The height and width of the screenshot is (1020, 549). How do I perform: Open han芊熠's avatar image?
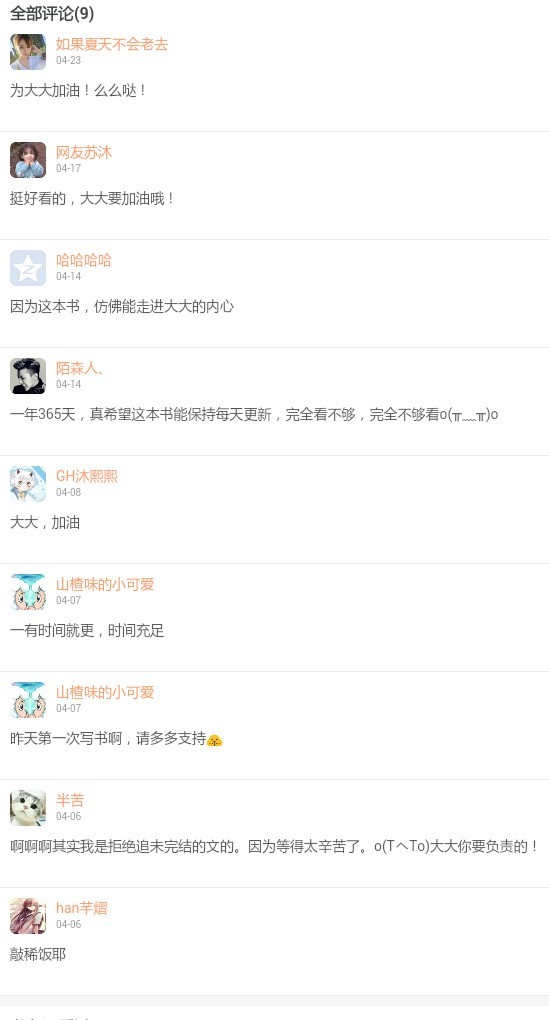click(x=28, y=916)
